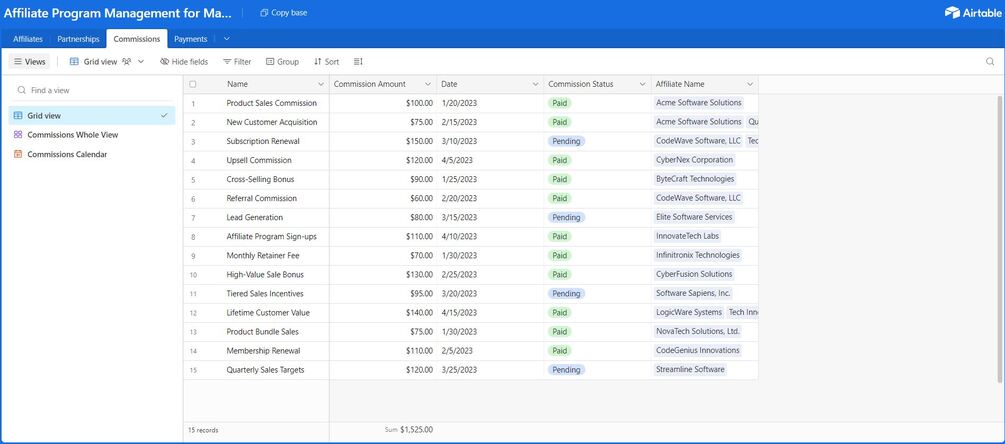Open the Group option

click(283, 62)
